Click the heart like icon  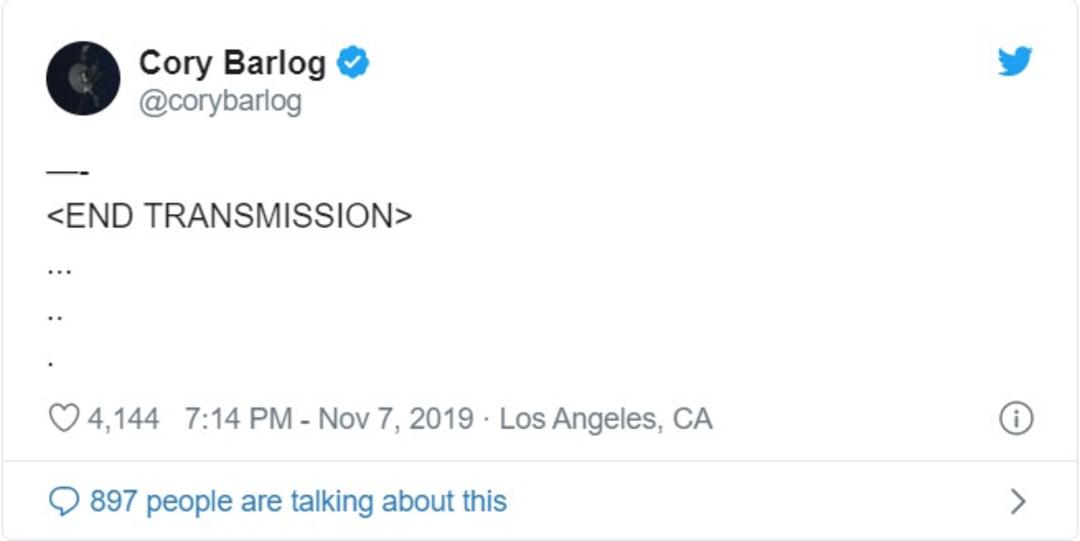[x=64, y=418]
